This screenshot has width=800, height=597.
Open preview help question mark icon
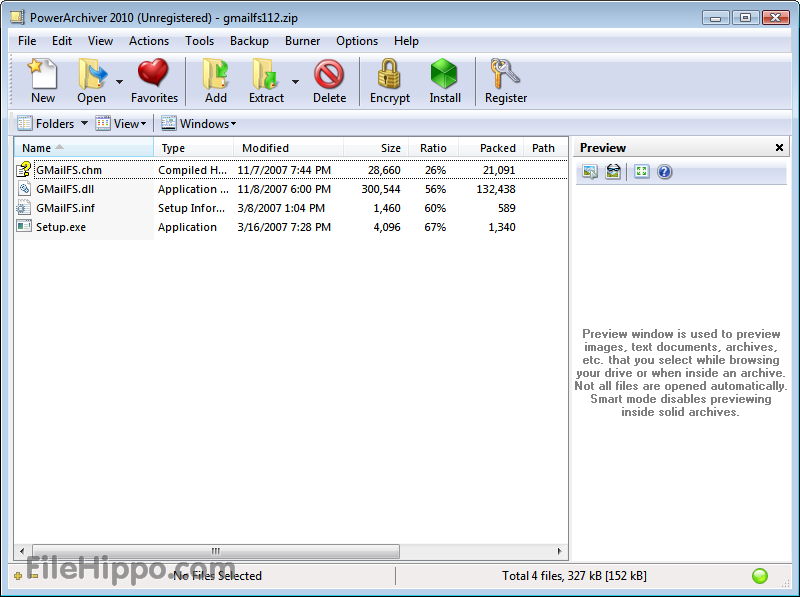pos(664,171)
